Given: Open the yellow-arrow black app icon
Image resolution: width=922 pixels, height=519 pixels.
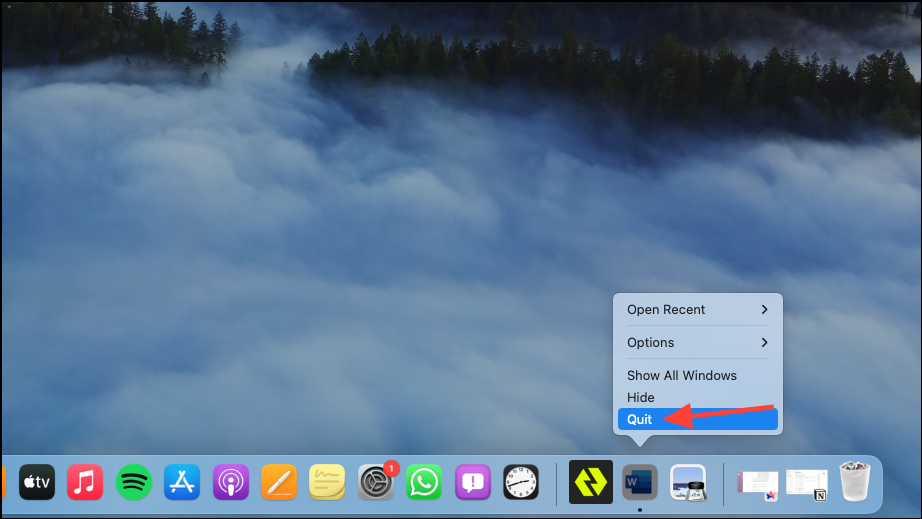Looking at the screenshot, I should (591, 482).
